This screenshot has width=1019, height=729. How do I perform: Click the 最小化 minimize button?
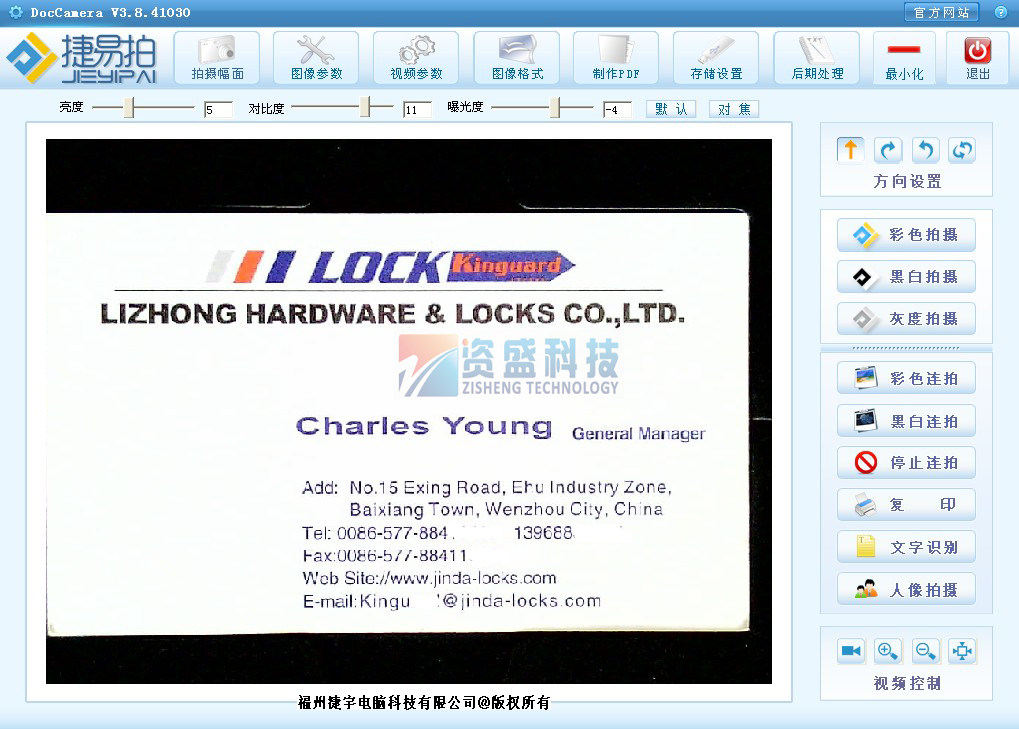(x=904, y=58)
